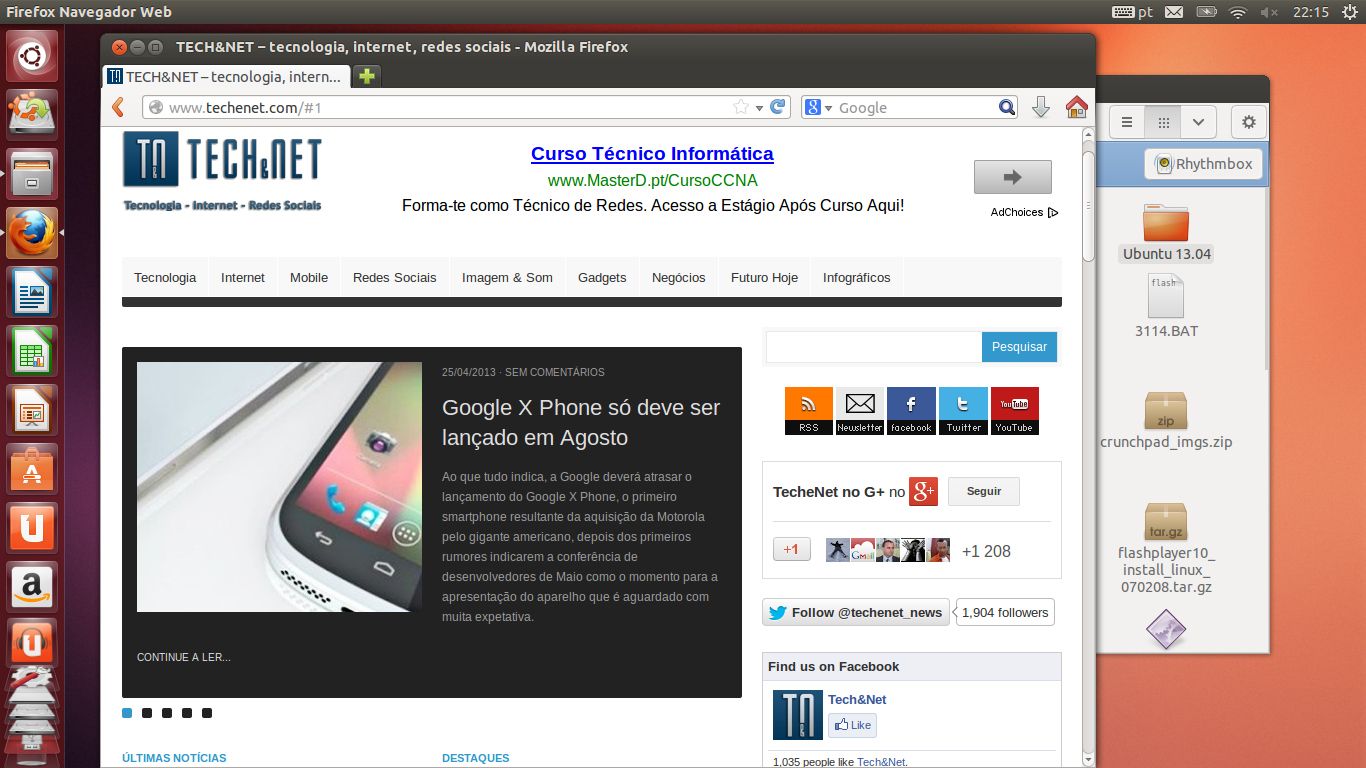Click the downloads arrow icon in toolbar
Viewport: 1366px width, 768px height.
pos(1040,107)
